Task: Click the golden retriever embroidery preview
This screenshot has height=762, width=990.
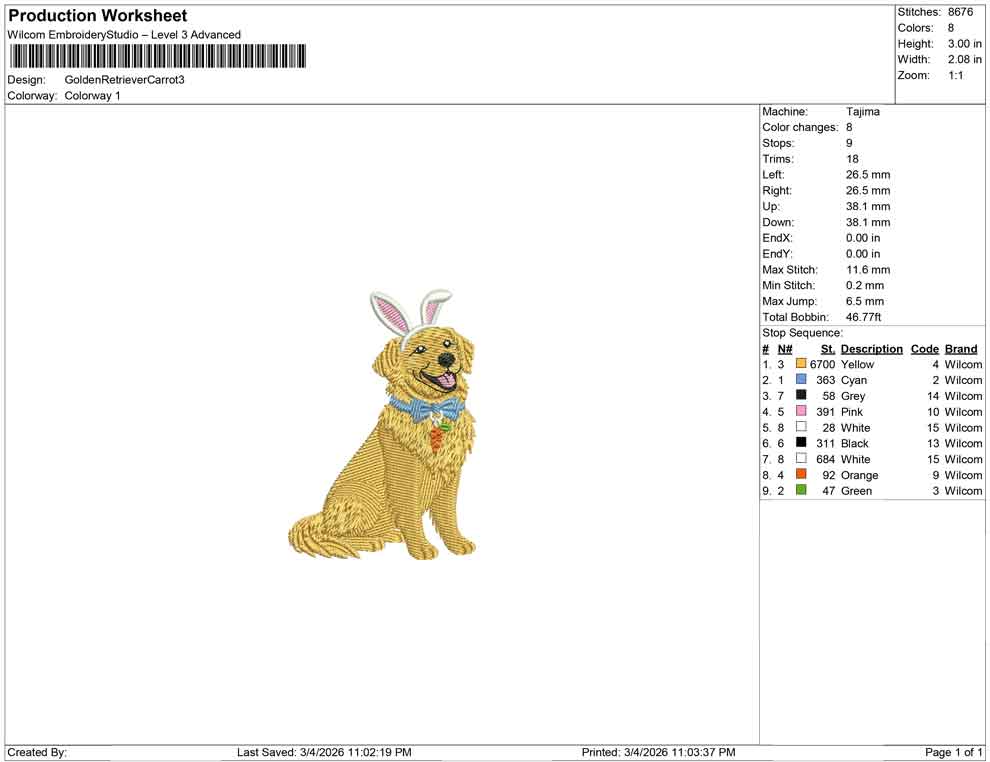Action: (383, 424)
